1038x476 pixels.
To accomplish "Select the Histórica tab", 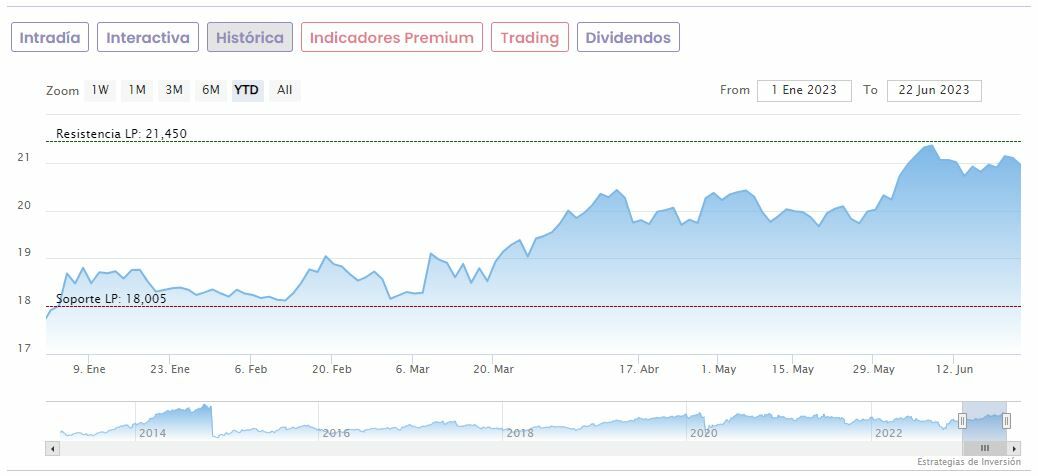I will tap(250, 37).
